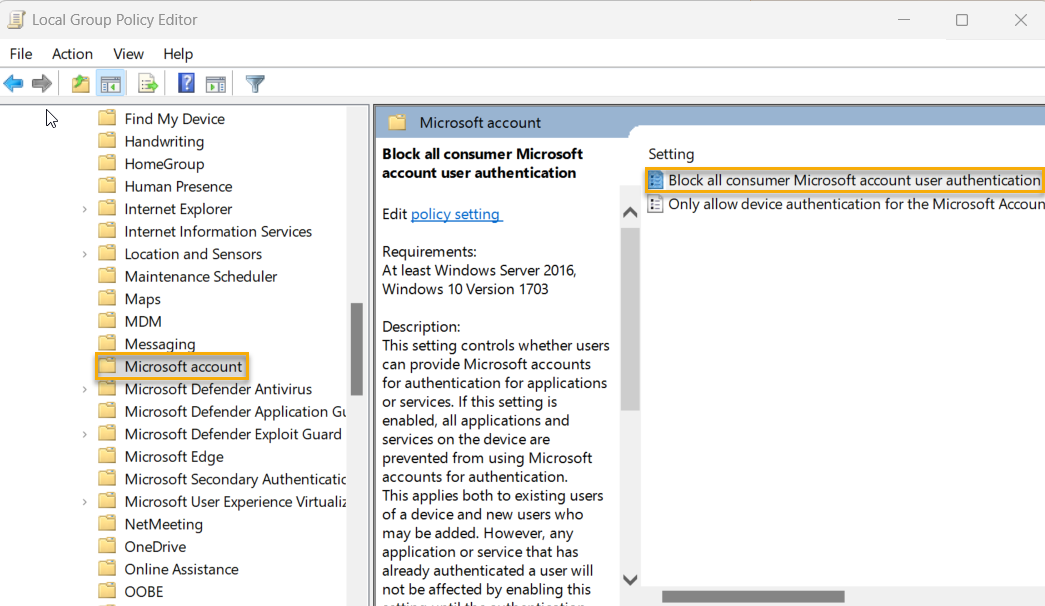The height and width of the screenshot is (606, 1045).
Task: Click the description pane scrollbar down arrow
Action: tap(630, 579)
